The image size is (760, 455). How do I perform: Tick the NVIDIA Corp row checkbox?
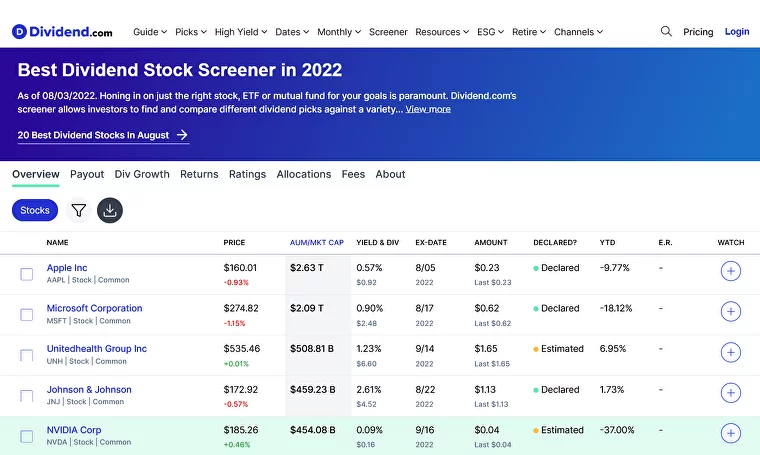[27, 436]
